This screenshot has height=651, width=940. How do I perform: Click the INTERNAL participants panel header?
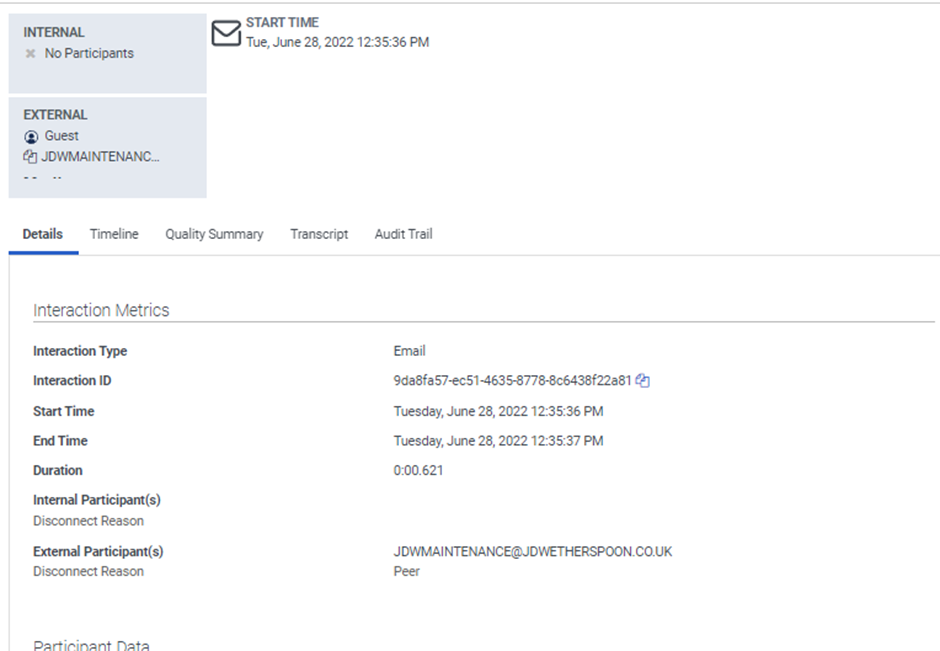54,32
